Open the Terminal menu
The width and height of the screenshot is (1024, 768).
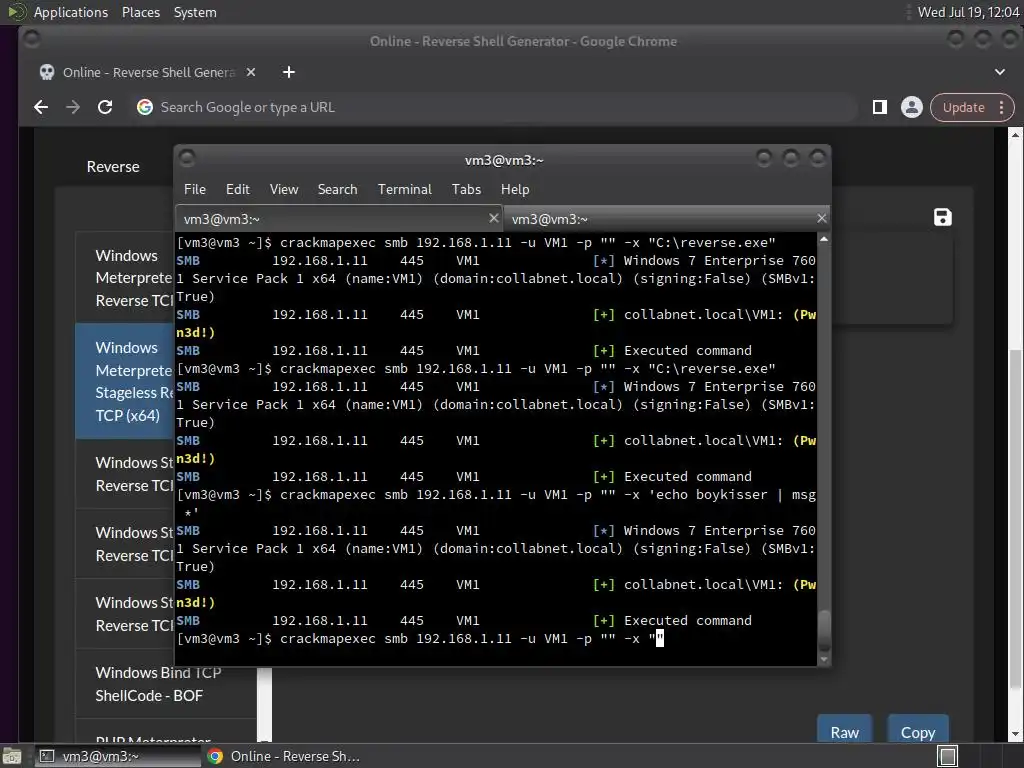[405, 189]
